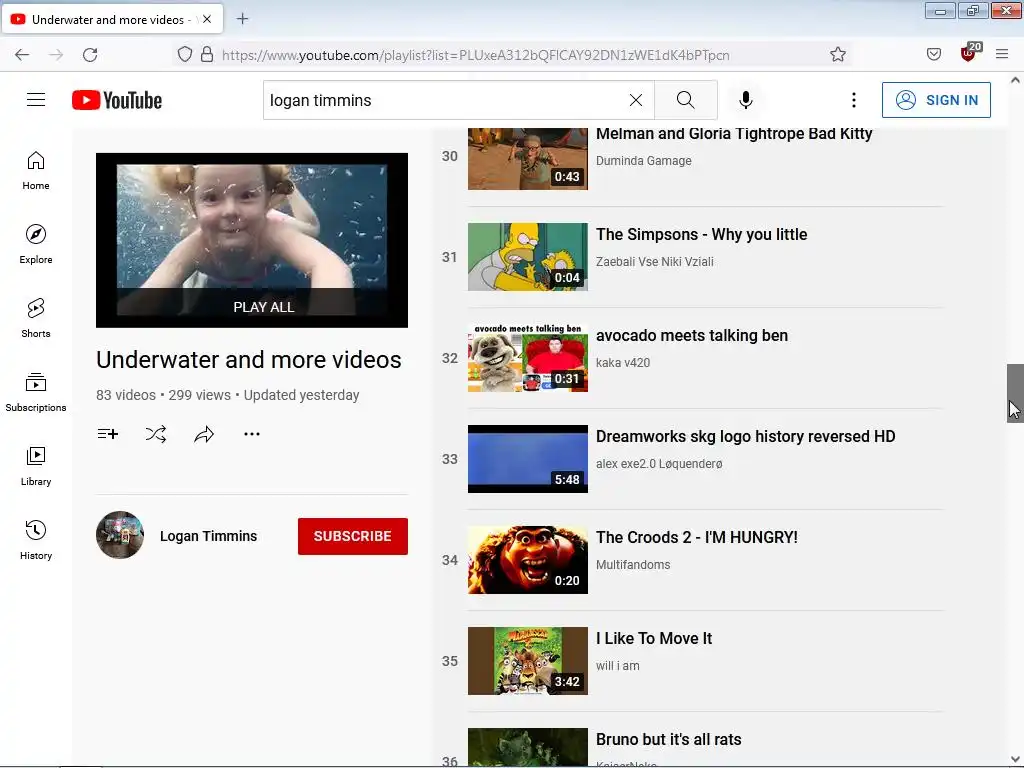Viewport: 1024px width, 768px height.
Task: Click the page vertical scrollbar thumb
Action: tap(1015, 393)
